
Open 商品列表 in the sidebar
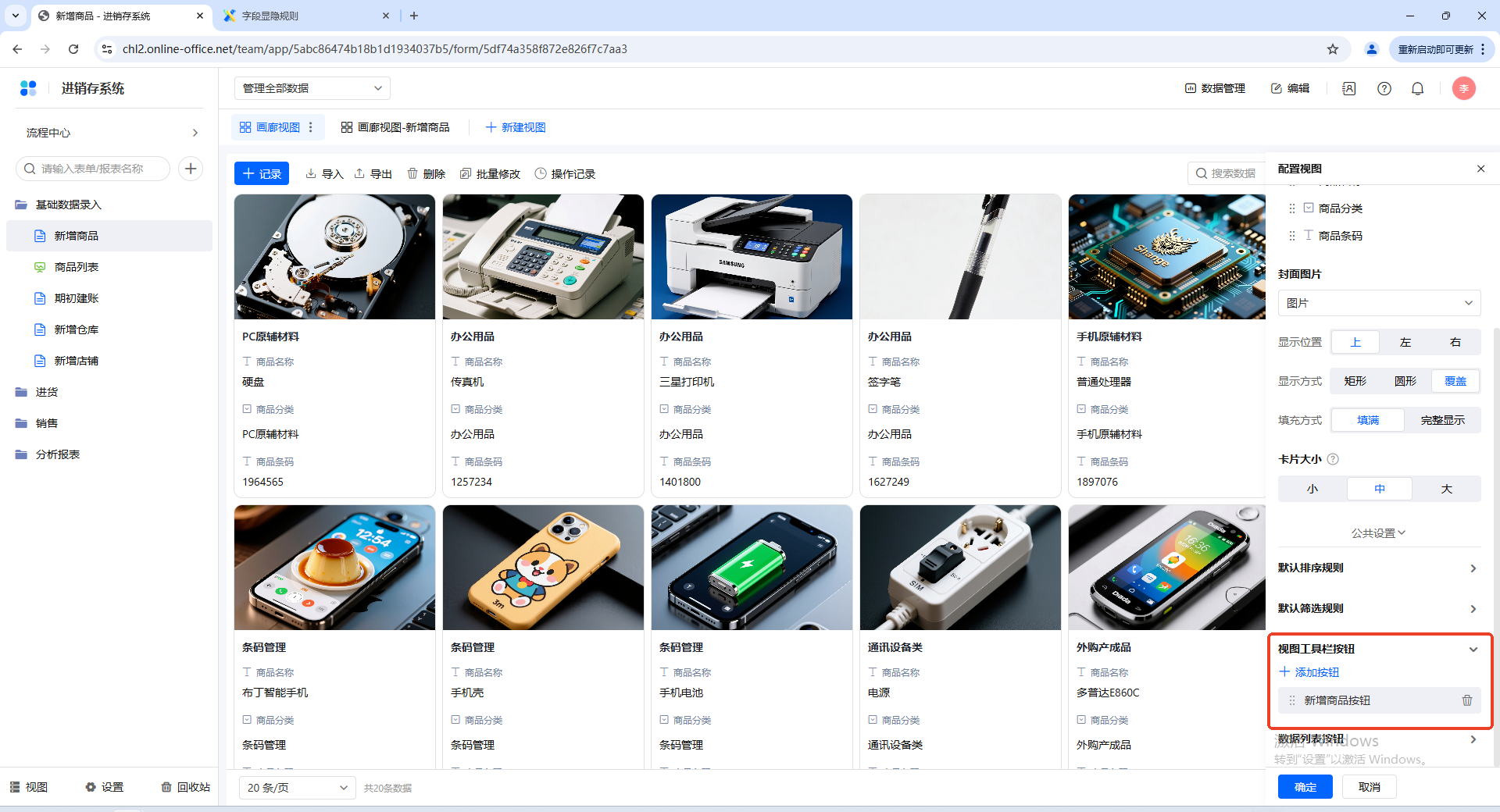point(77,267)
